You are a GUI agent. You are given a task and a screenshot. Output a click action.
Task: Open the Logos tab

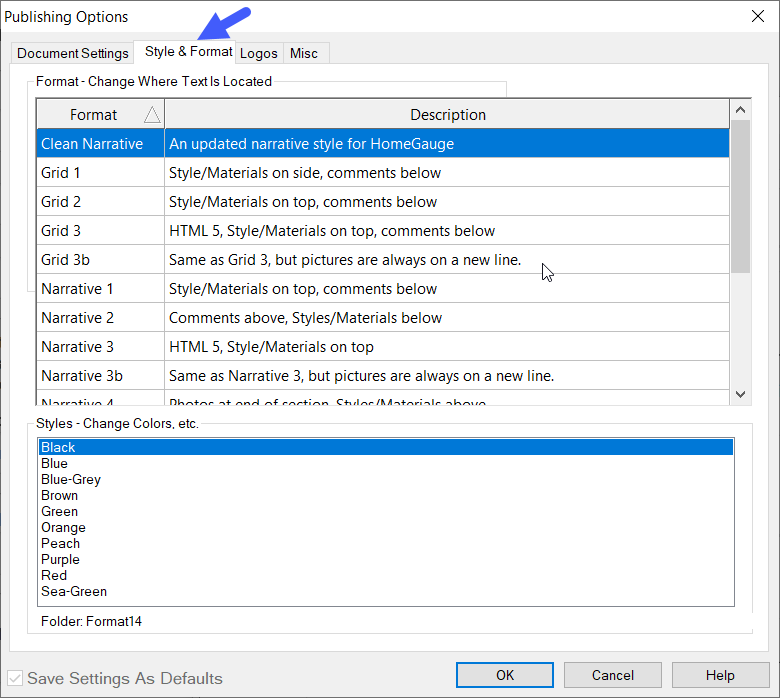point(258,53)
